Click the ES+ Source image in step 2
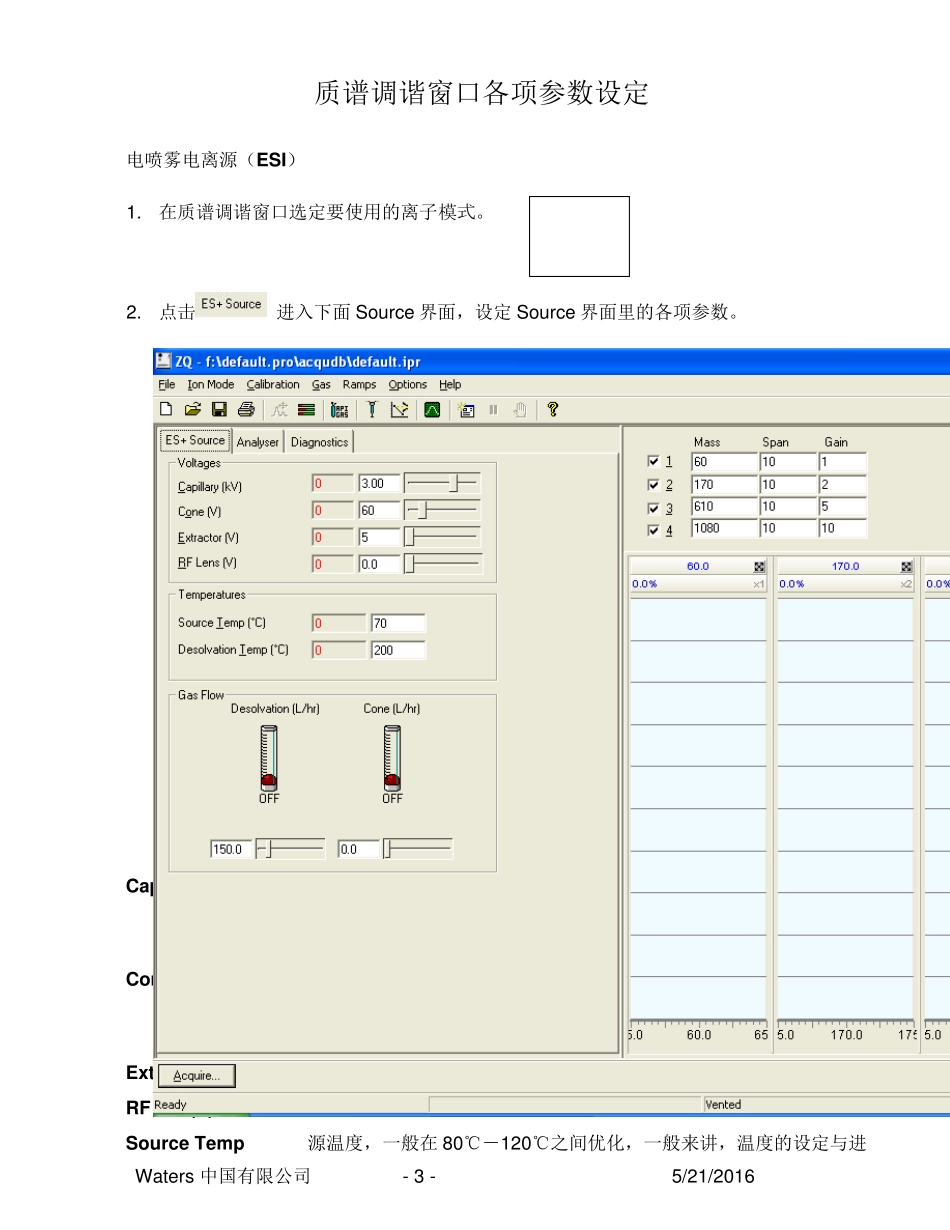The width and height of the screenshot is (950, 1230). 231,304
